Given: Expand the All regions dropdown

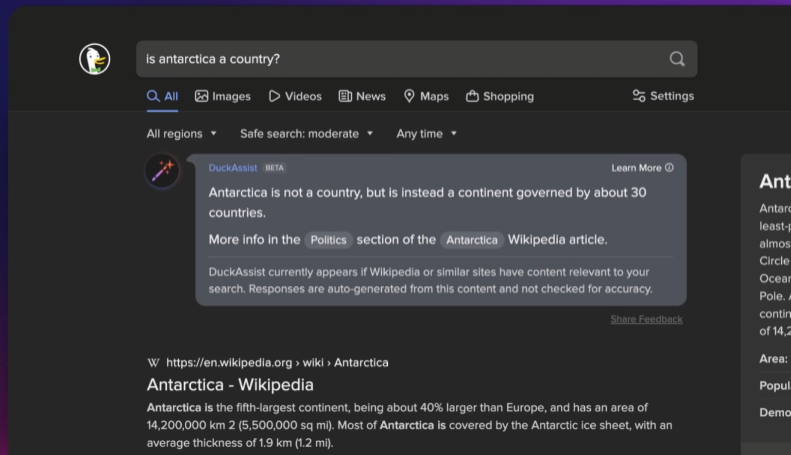Looking at the screenshot, I should tap(182, 134).
